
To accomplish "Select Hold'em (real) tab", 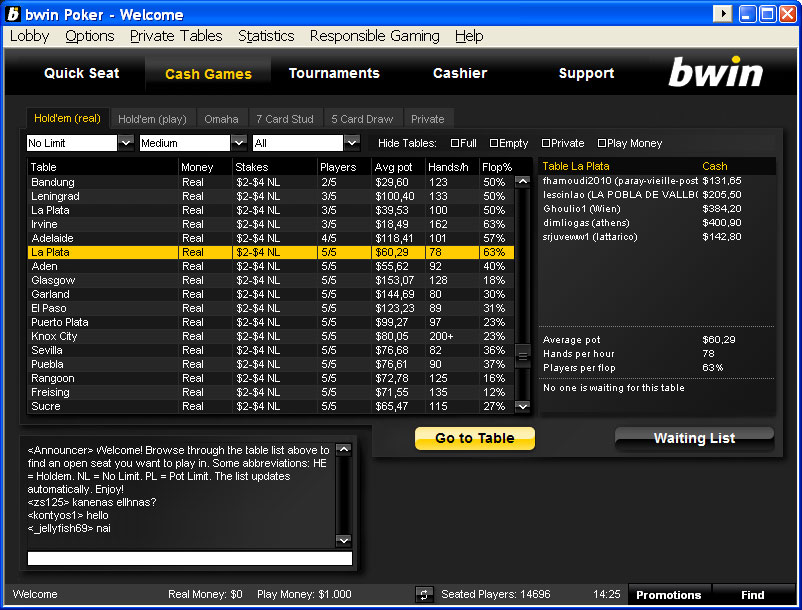I will coord(67,118).
